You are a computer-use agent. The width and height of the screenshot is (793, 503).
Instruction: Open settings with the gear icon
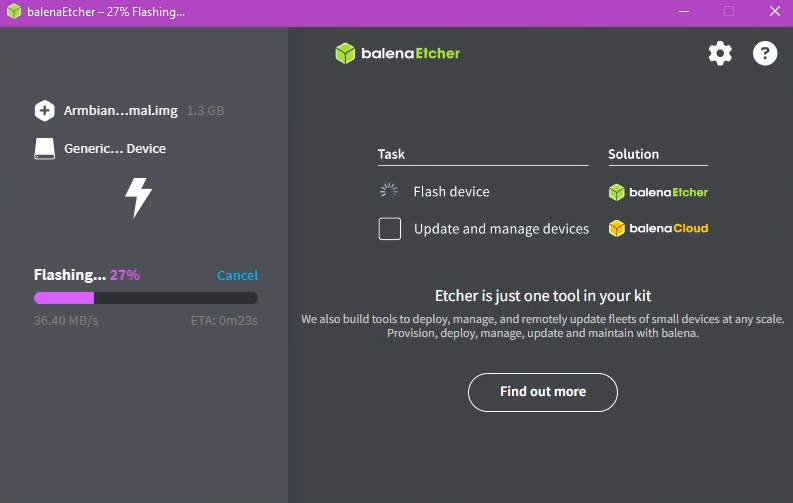[x=720, y=53]
